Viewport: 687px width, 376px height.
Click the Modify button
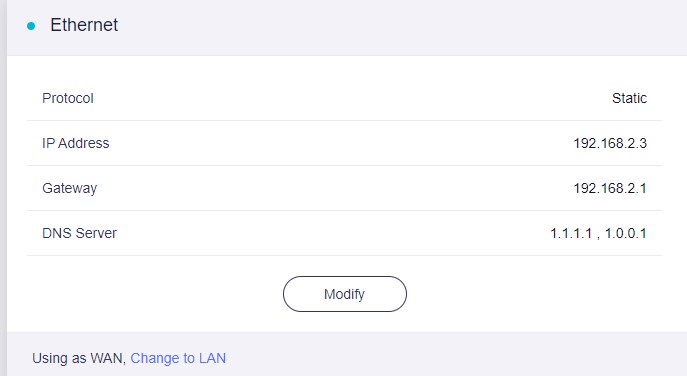click(345, 294)
